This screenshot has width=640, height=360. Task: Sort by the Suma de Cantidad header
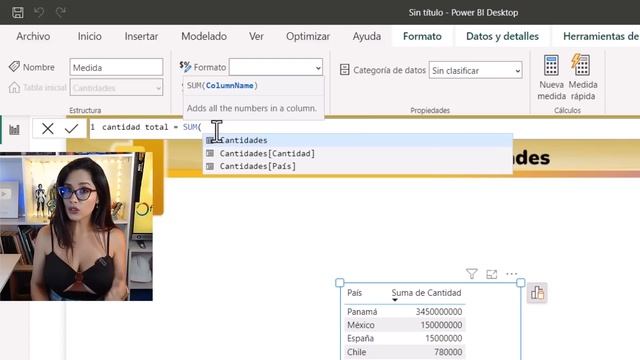pyautogui.click(x=426, y=293)
